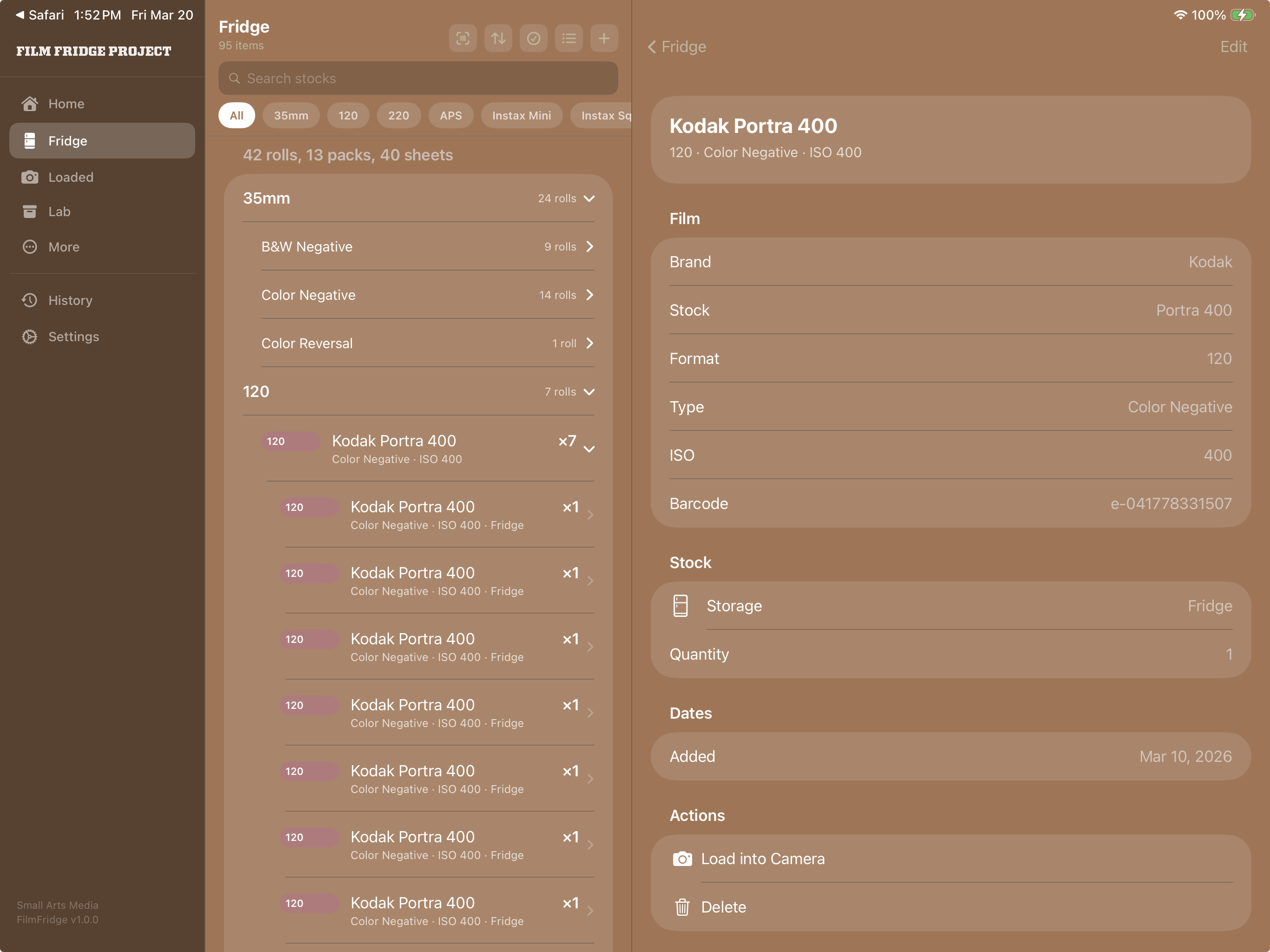Open the sort order arrows button

[x=498, y=39]
